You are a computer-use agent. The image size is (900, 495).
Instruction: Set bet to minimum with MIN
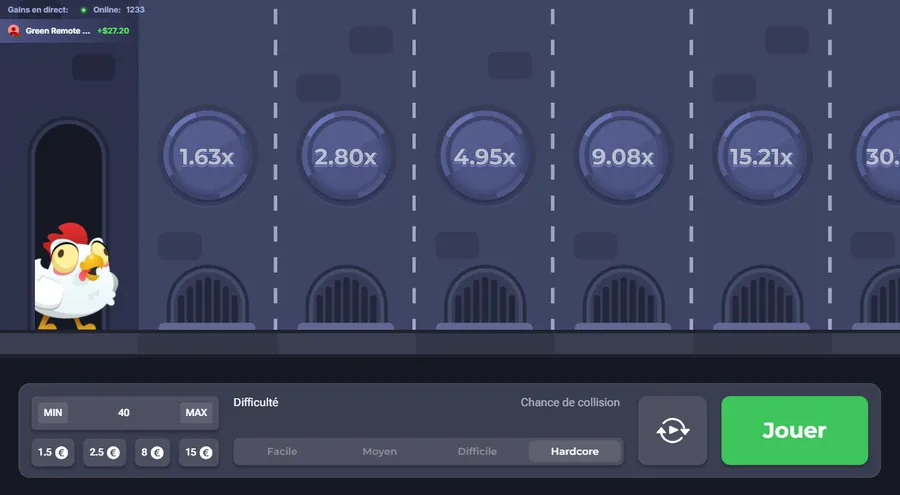pyautogui.click(x=53, y=412)
